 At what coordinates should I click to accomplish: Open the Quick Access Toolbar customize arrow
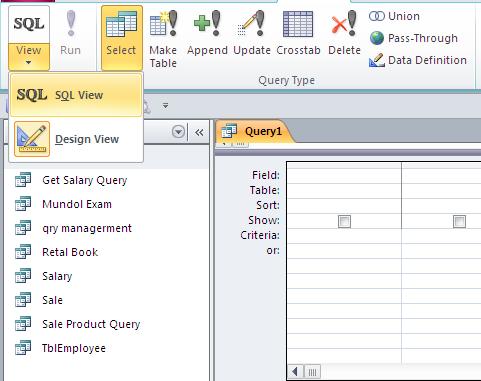165,106
